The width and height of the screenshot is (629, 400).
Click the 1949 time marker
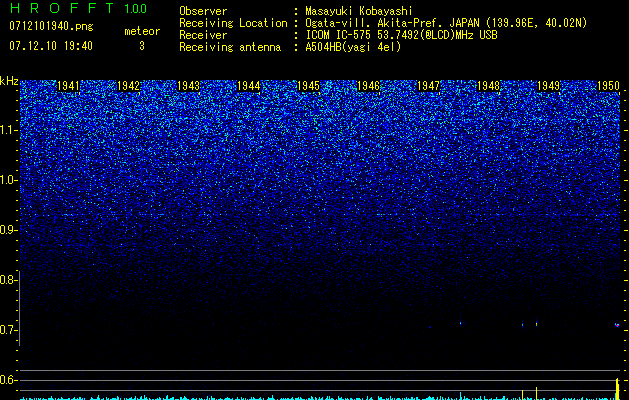pos(548,86)
